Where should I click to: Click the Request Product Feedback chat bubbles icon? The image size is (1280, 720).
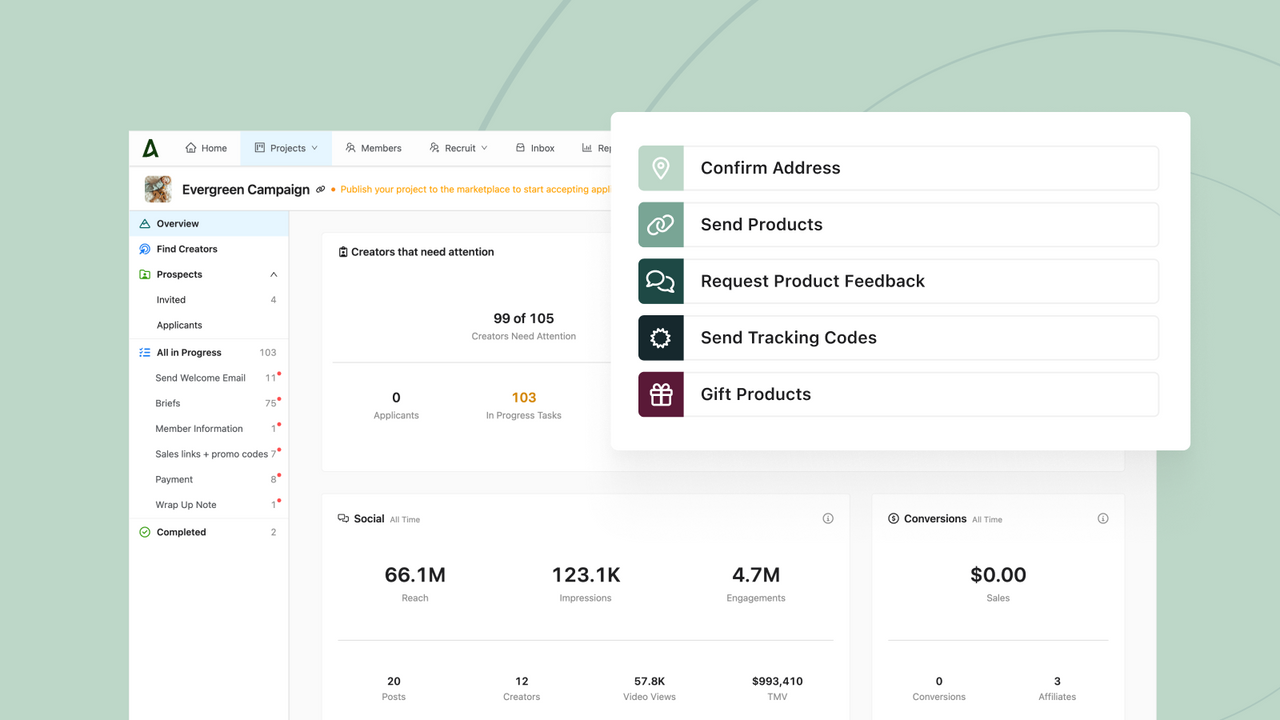(660, 281)
